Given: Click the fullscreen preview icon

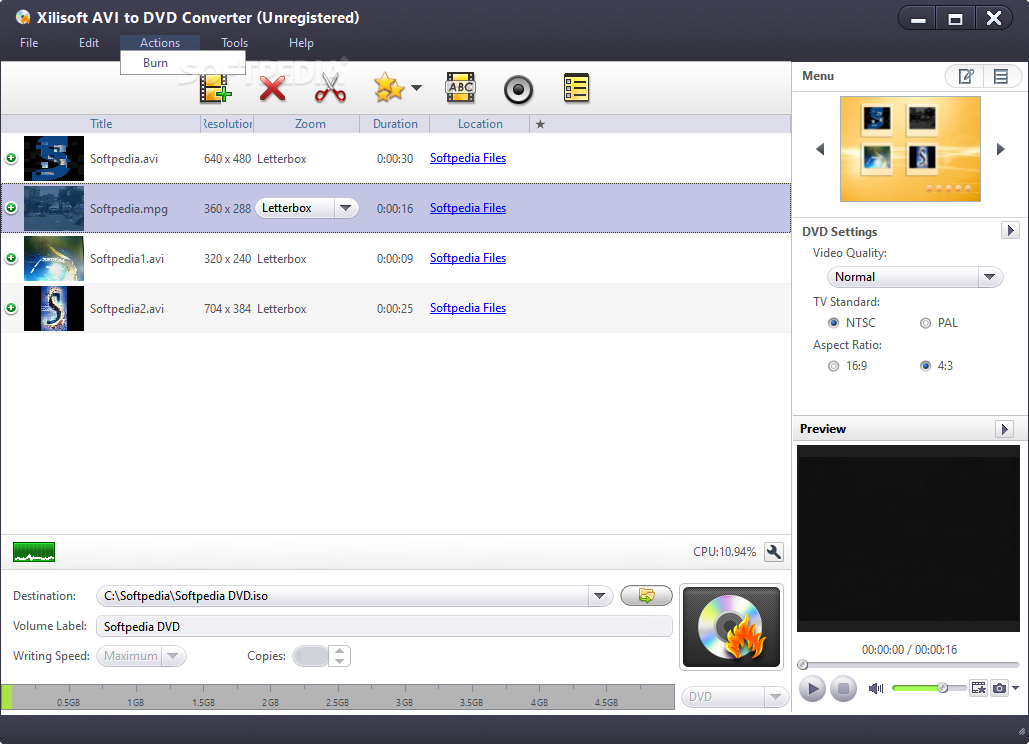Looking at the screenshot, I should tap(978, 688).
